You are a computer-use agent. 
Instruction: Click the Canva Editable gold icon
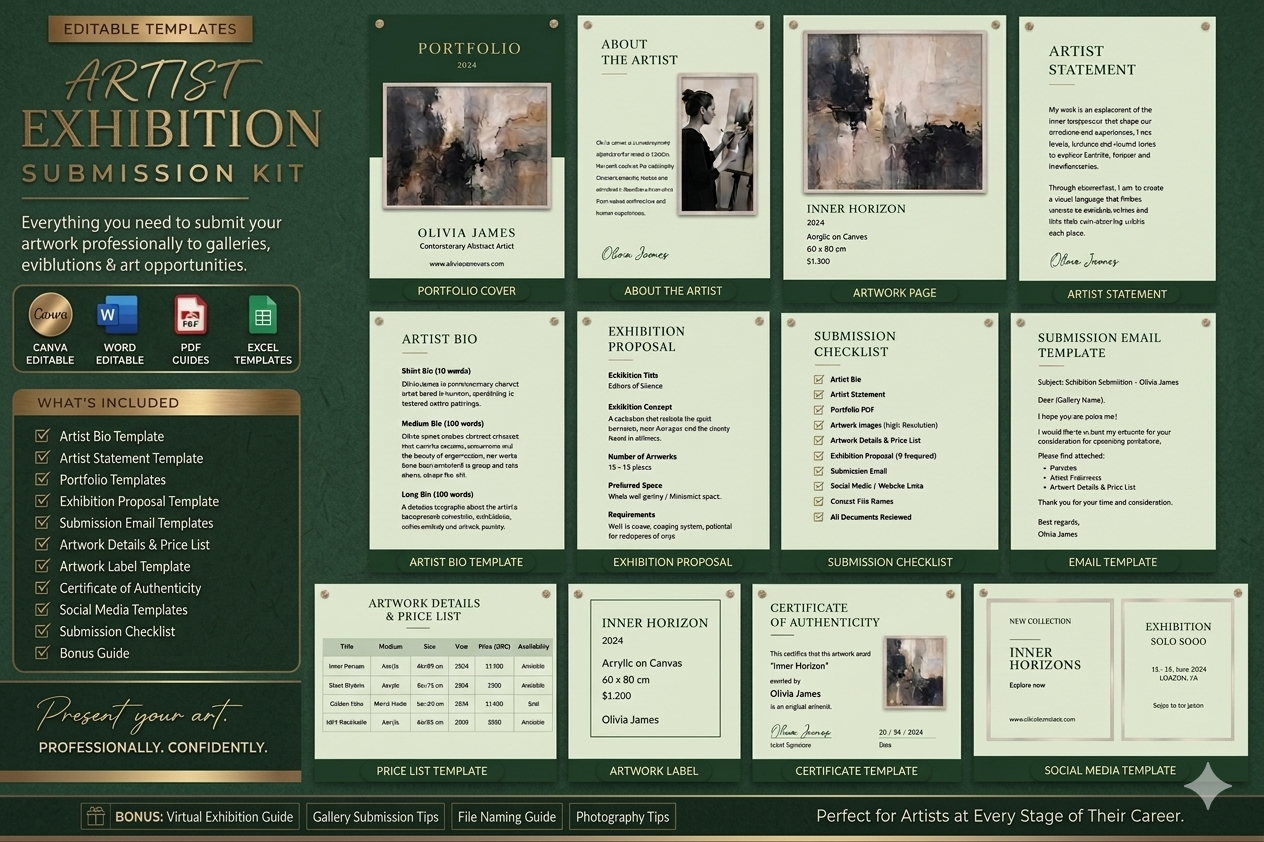(x=50, y=315)
